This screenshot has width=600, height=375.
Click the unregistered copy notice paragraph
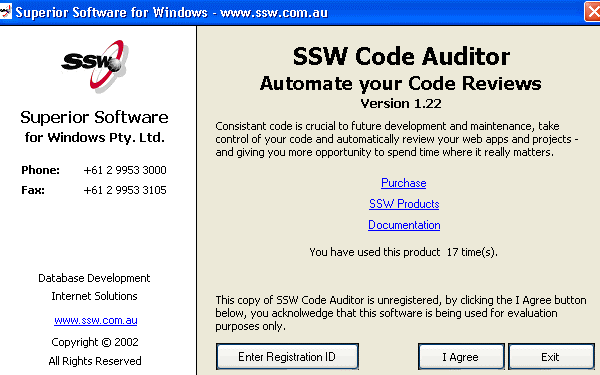(401, 313)
